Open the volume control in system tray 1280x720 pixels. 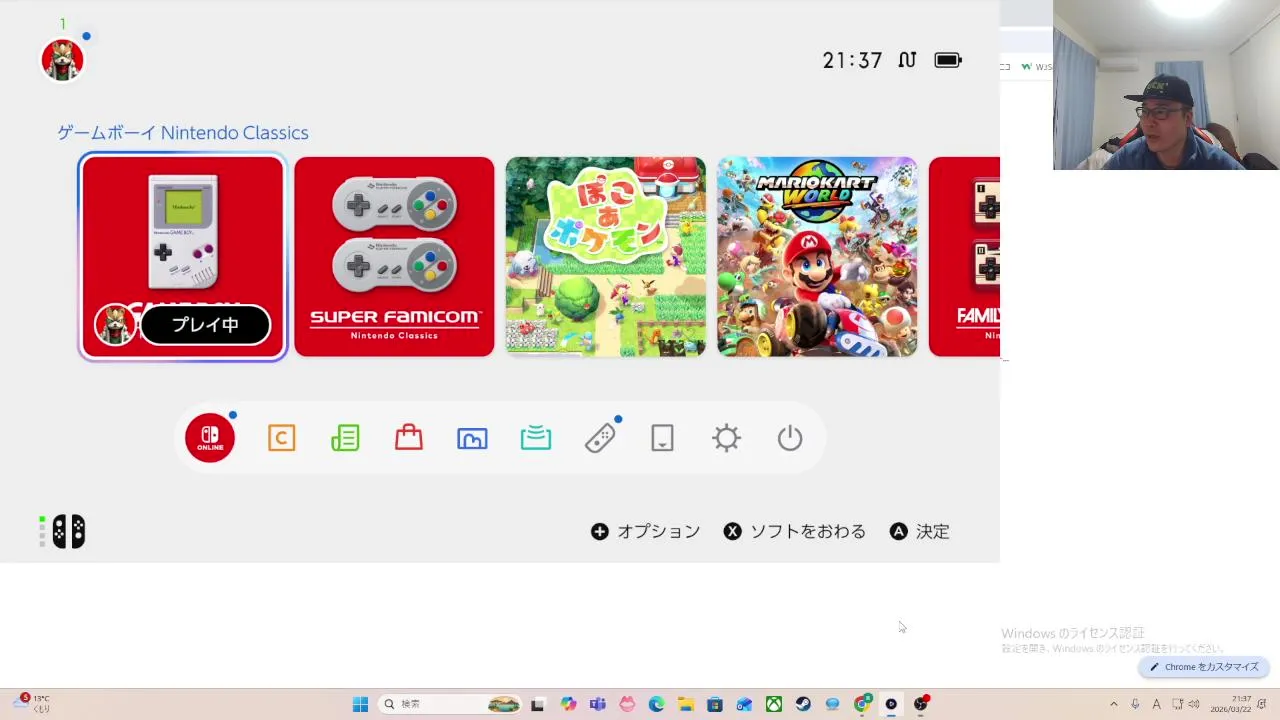(1194, 704)
